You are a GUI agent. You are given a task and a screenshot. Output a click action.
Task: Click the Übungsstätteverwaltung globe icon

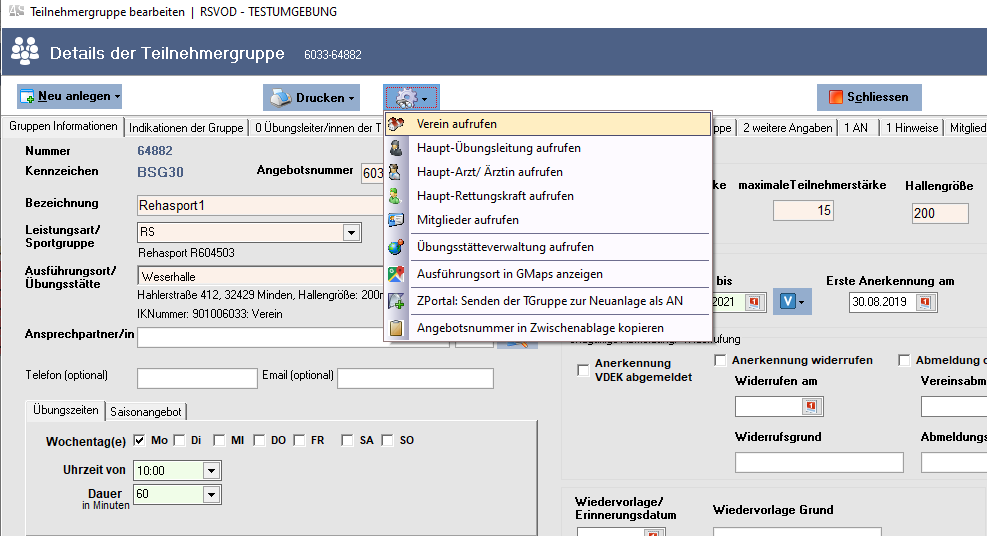(397, 247)
